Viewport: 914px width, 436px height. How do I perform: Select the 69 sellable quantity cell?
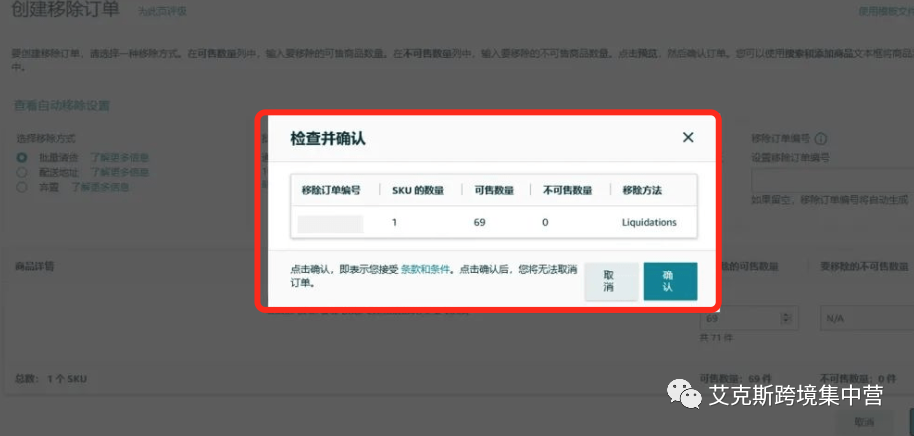480,222
